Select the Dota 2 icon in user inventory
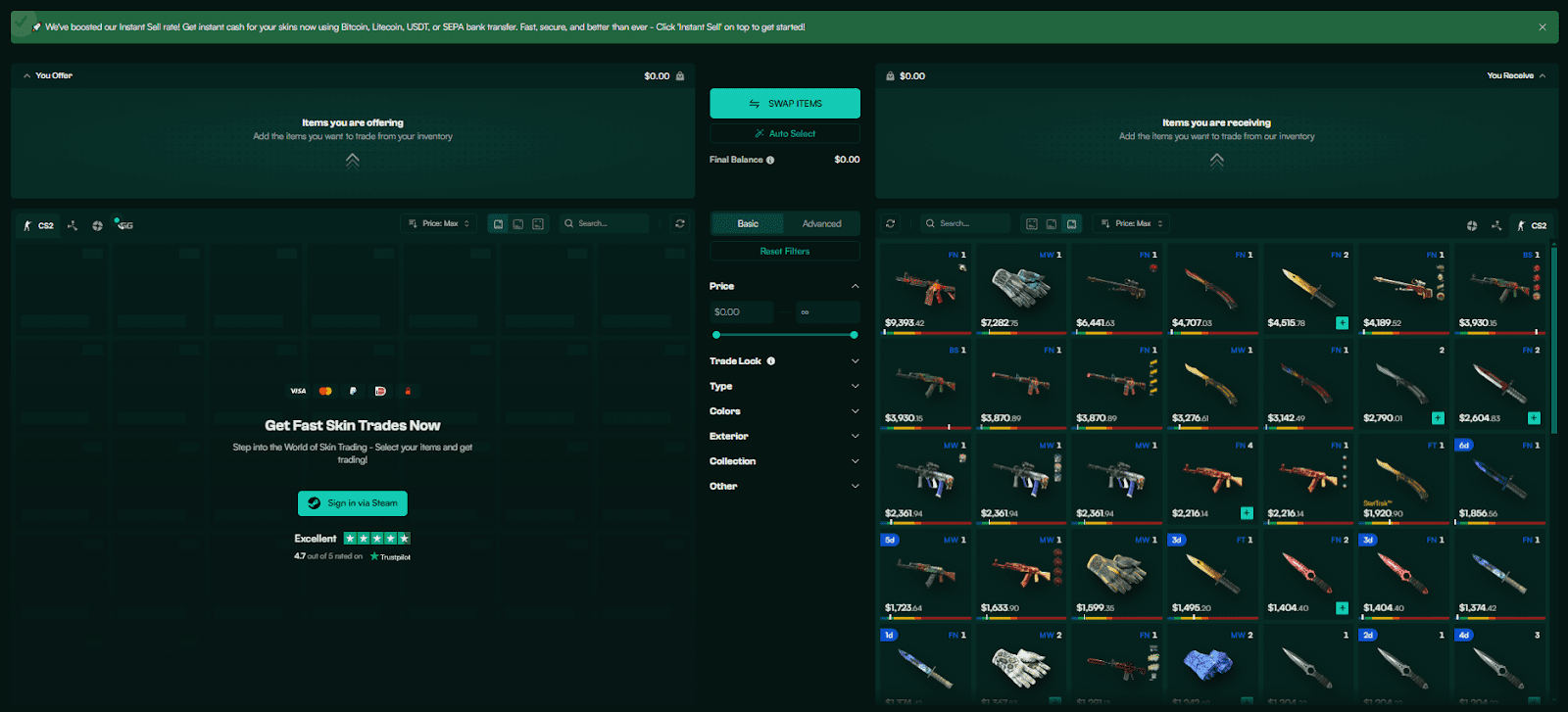 73,225
